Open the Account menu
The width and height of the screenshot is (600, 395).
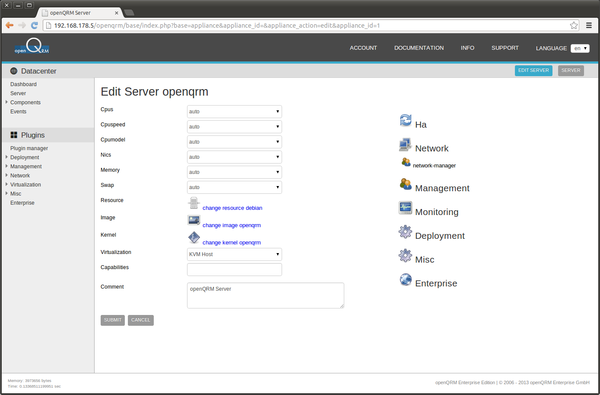coord(363,48)
